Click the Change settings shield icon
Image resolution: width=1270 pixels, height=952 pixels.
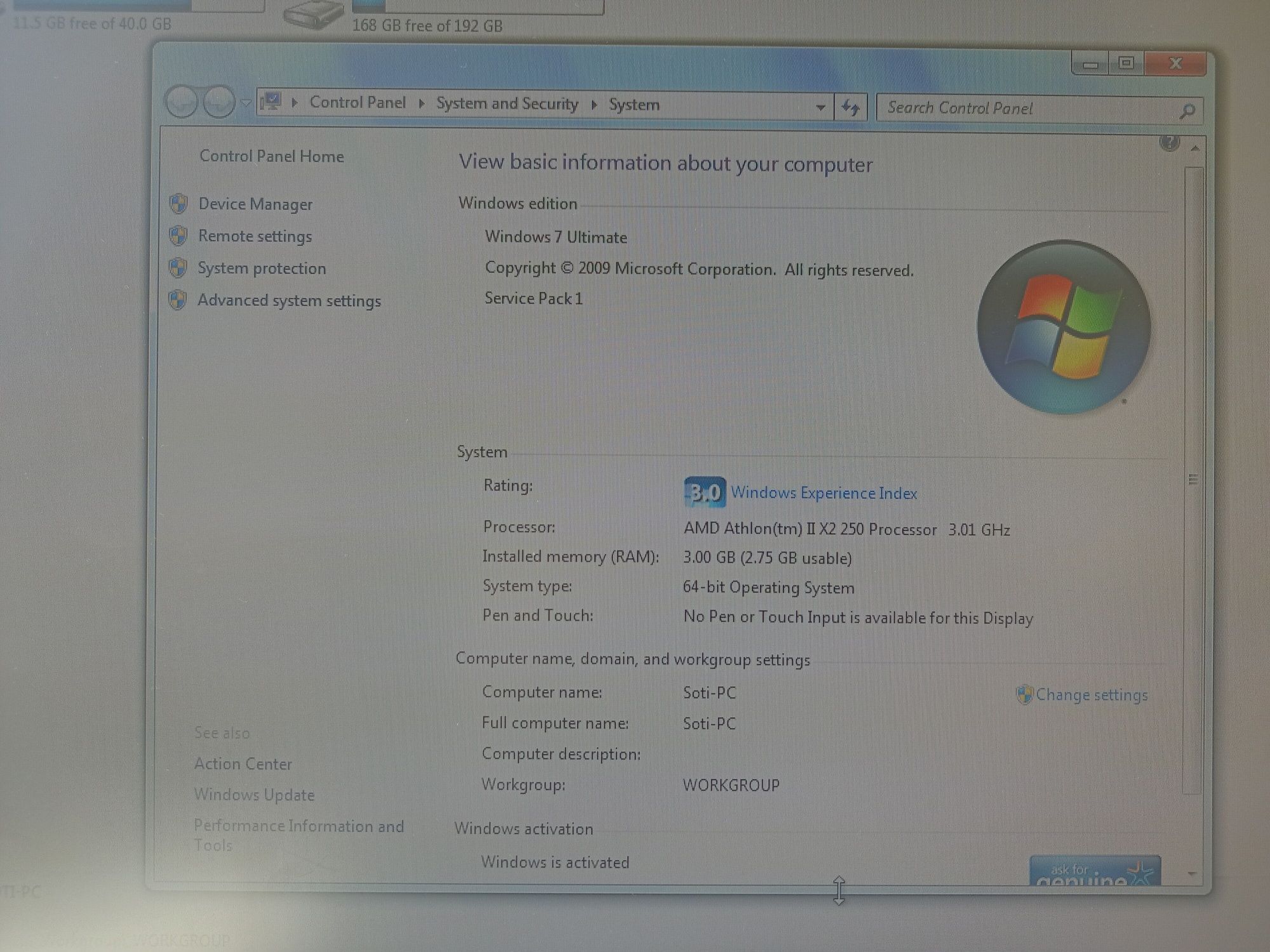tap(1024, 694)
